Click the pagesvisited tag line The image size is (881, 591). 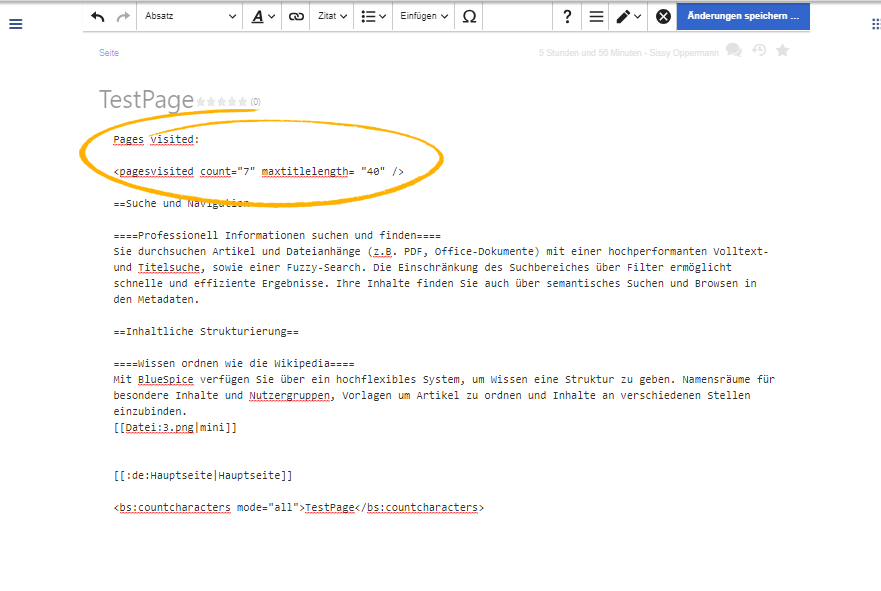pyautogui.click(x=258, y=171)
